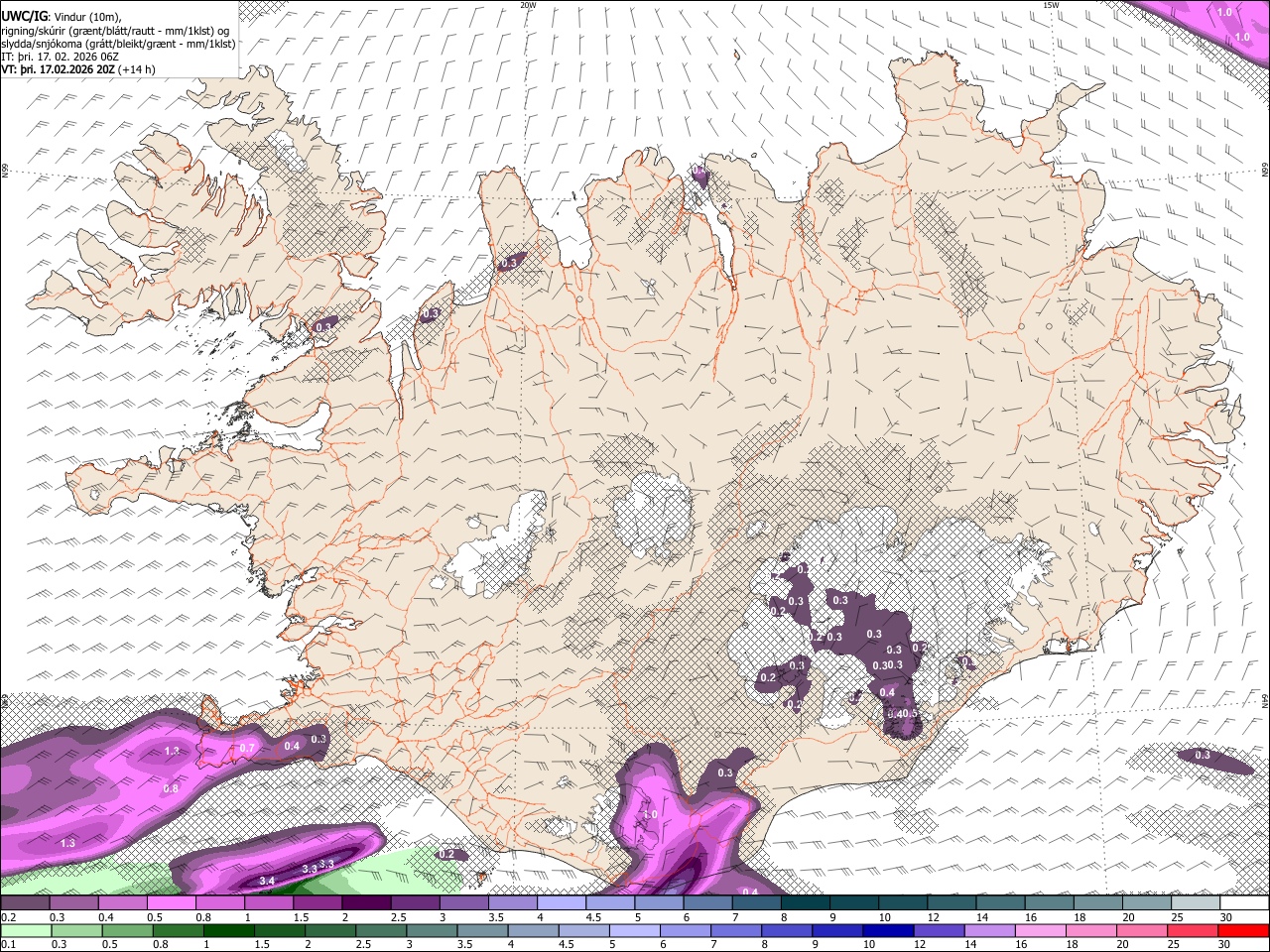Select top legend row swatch labeled 3.5
Viewport: 1270px width, 952px height.
click(x=512, y=903)
